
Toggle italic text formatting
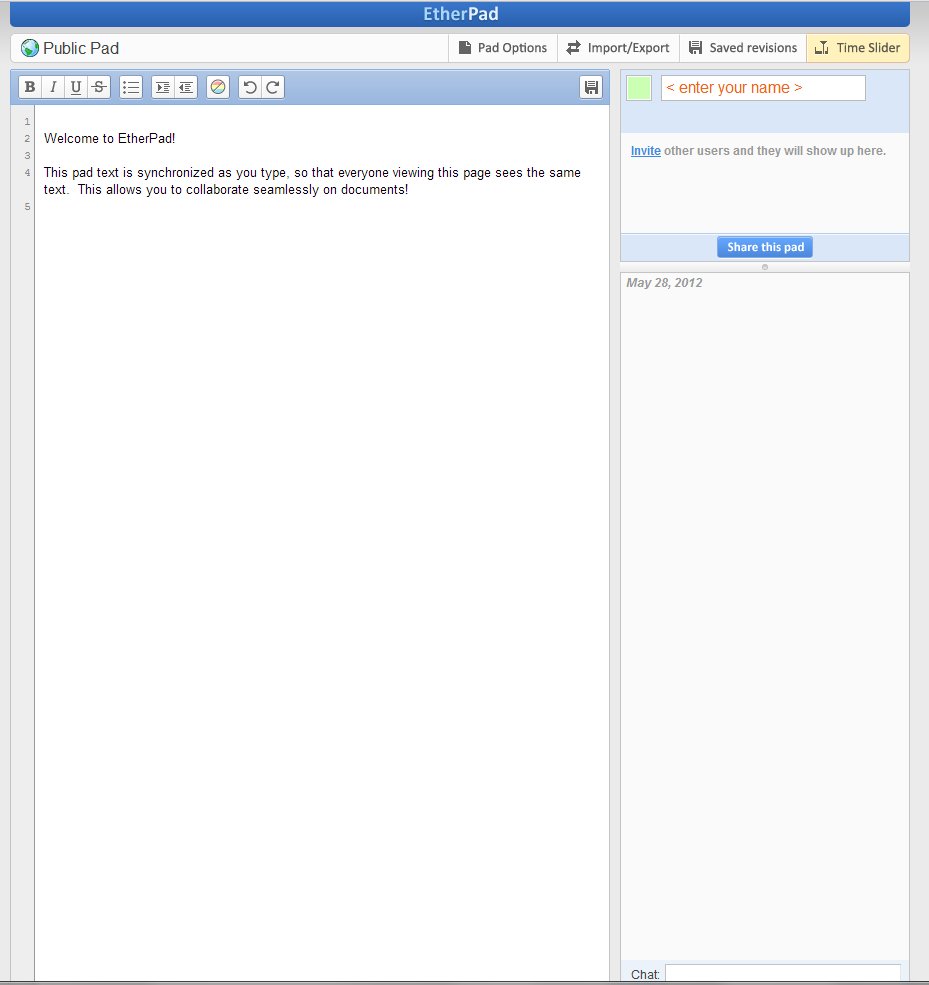click(53, 87)
